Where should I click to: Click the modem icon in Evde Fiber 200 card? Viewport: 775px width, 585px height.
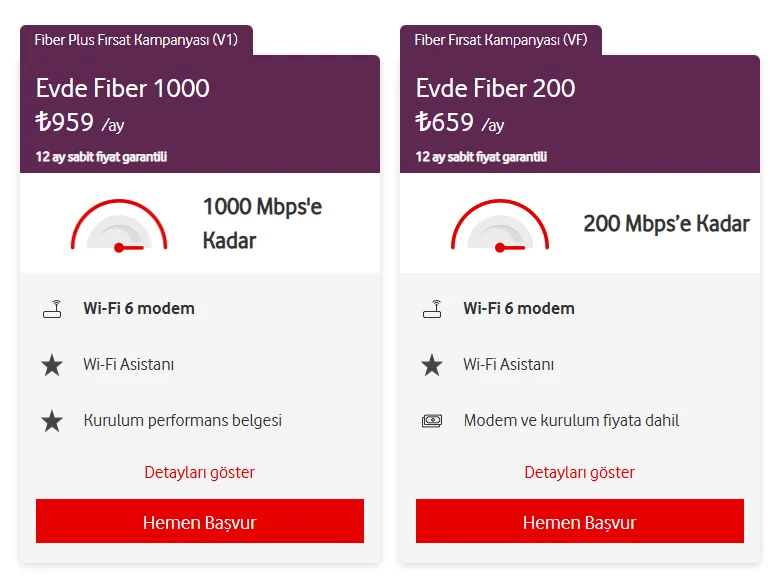pos(432,309)
